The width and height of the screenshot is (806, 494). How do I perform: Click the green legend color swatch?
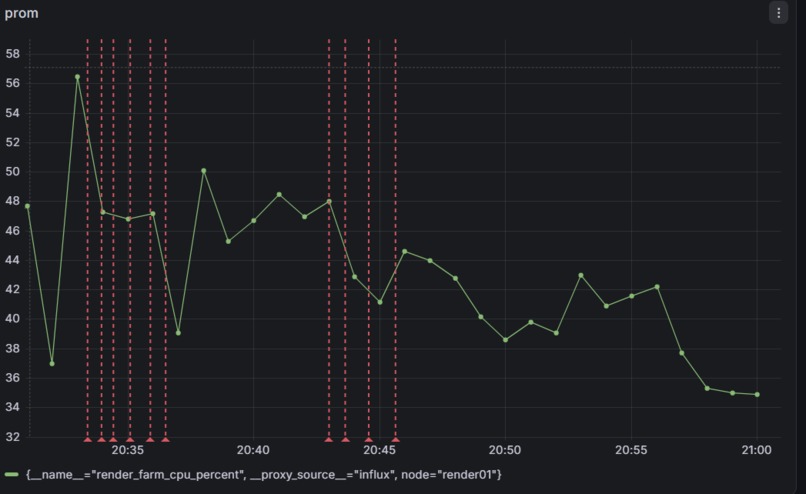pyautogui.click(x=11, y=474)
